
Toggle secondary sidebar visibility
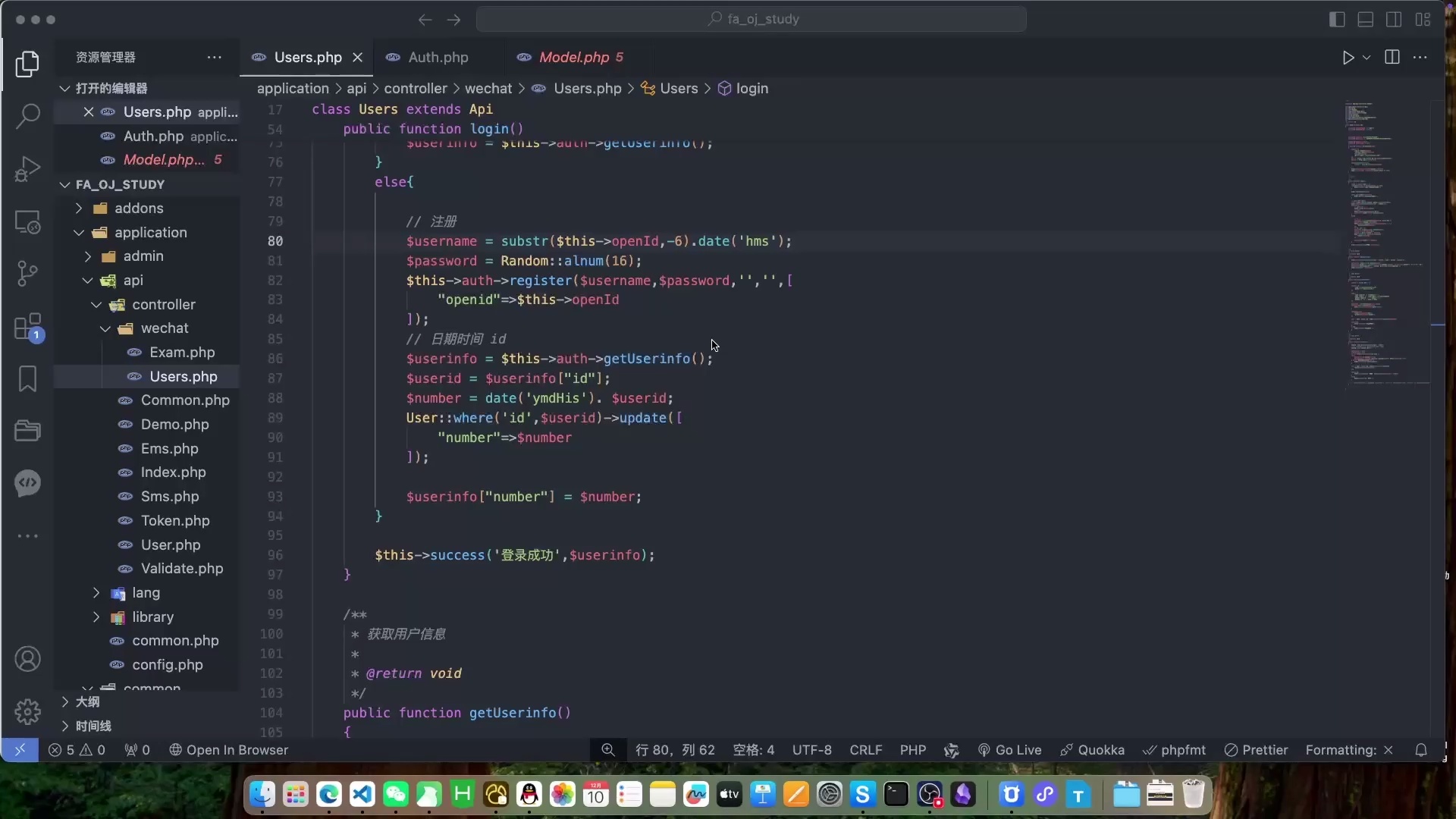point(1394,20)
